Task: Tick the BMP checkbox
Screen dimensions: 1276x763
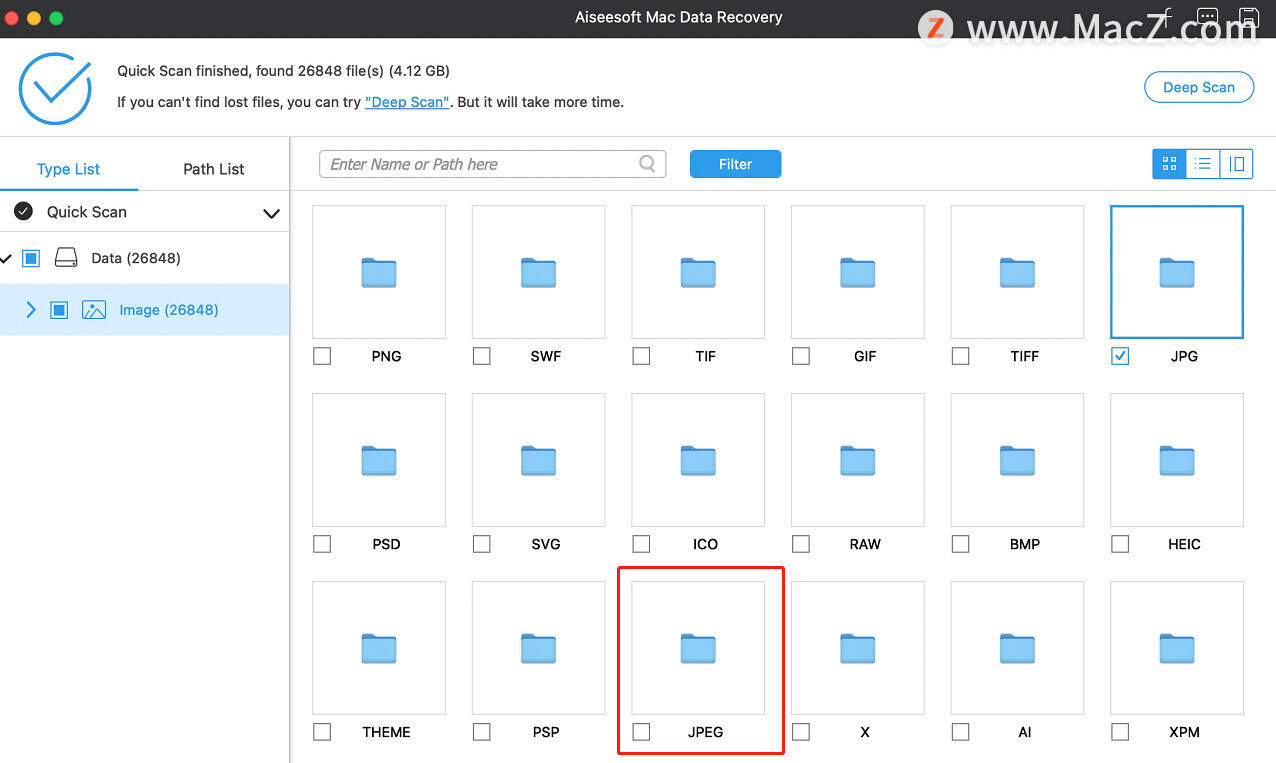Action: (x=960, y=544)
